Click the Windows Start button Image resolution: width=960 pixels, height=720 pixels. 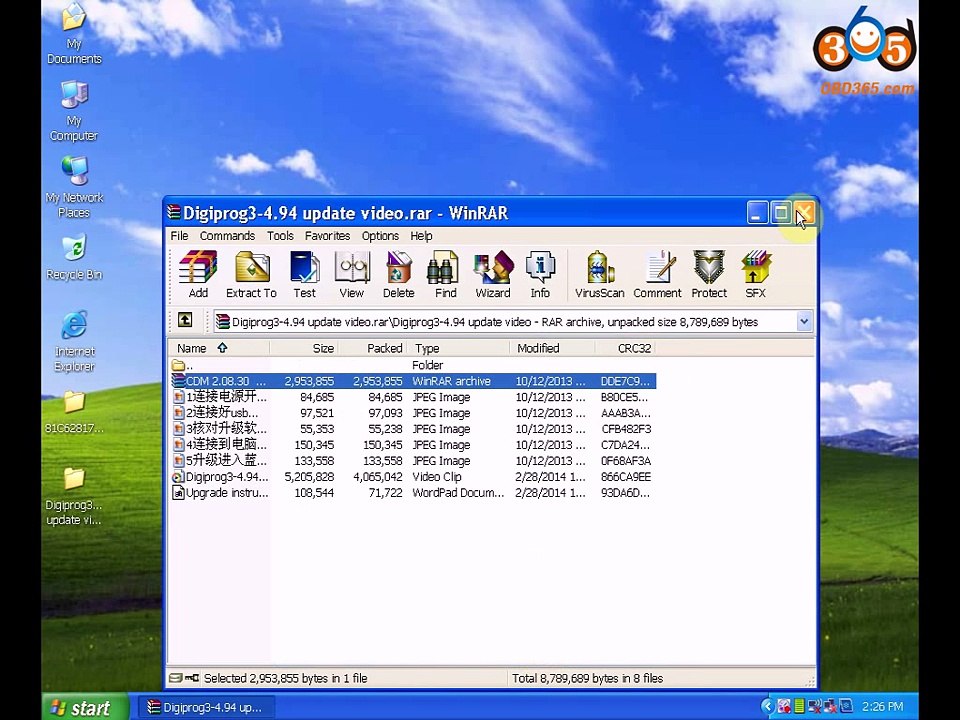(86, 707)
